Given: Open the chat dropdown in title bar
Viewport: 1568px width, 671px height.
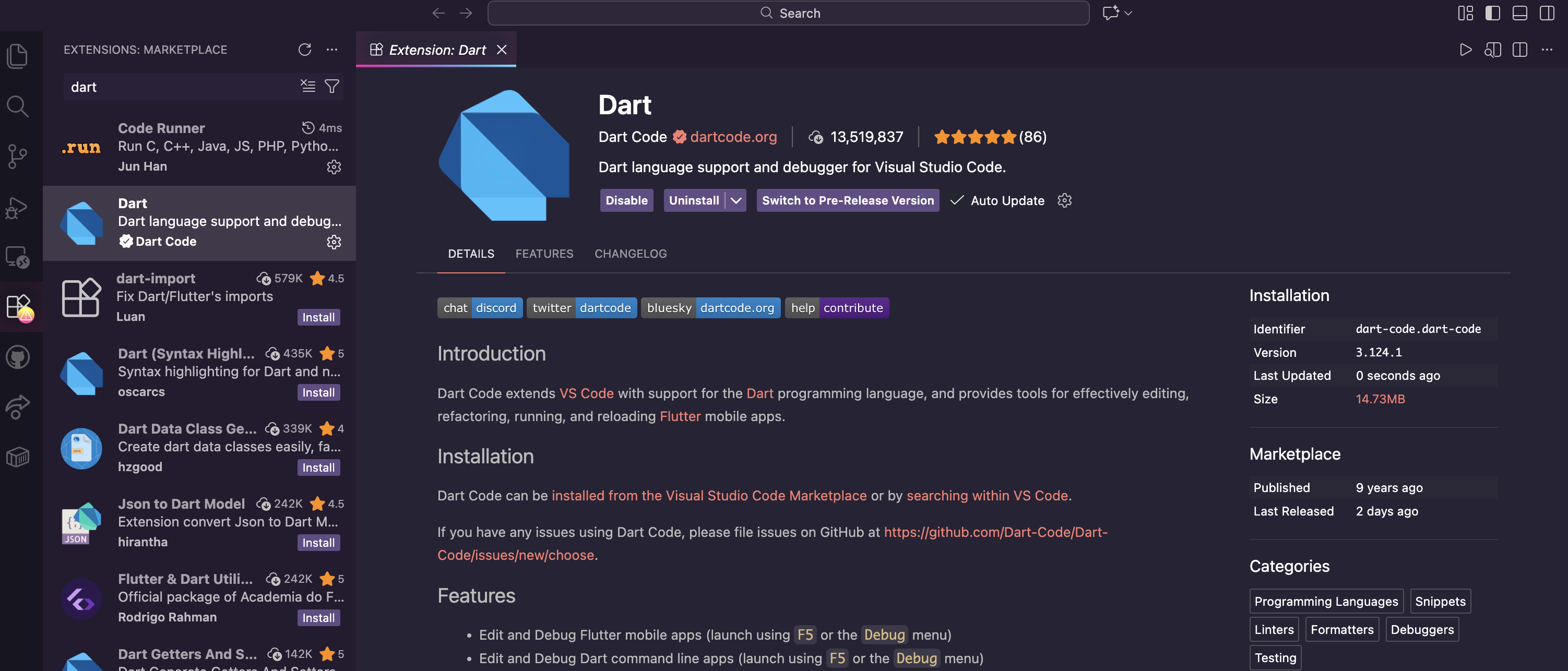Looking at the screenshot, I should pyautogui.click(x=1128, y=13).
